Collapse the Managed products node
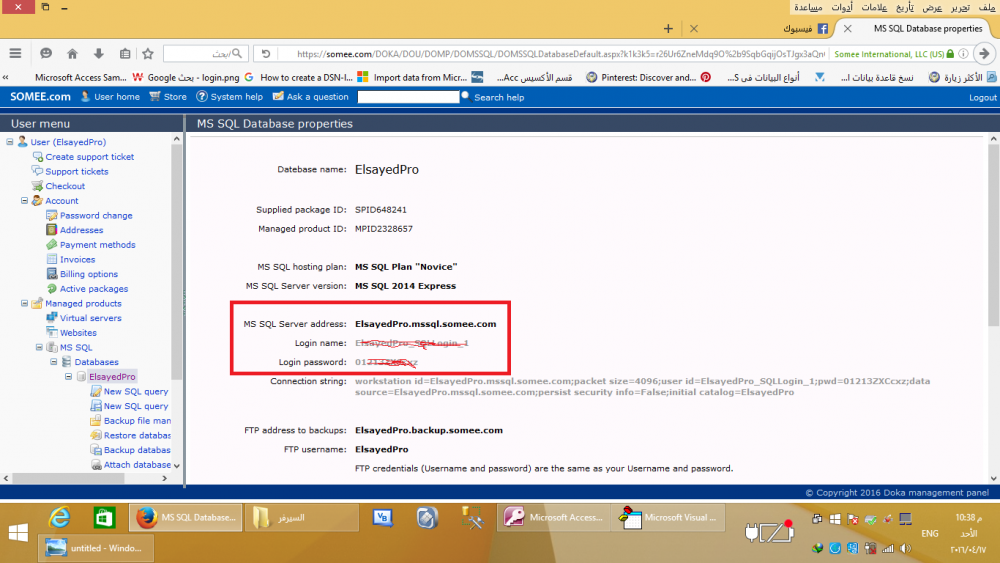The height and width of the screenshot is (563, 1000). (24, 303)
